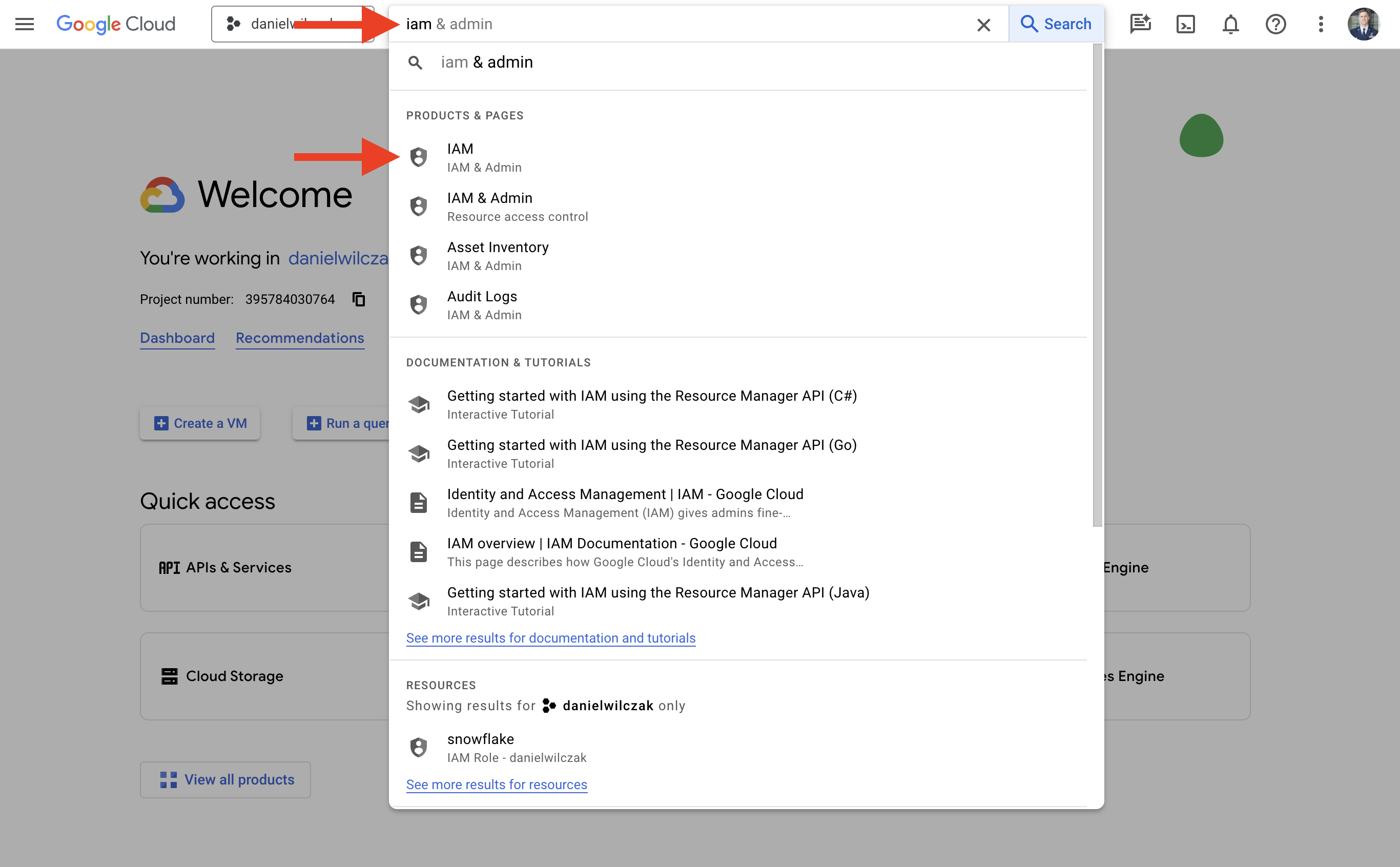Screen dimensions: 1400x867
Task: Click the shield icon beside IAM
Action: click(419, 157)
